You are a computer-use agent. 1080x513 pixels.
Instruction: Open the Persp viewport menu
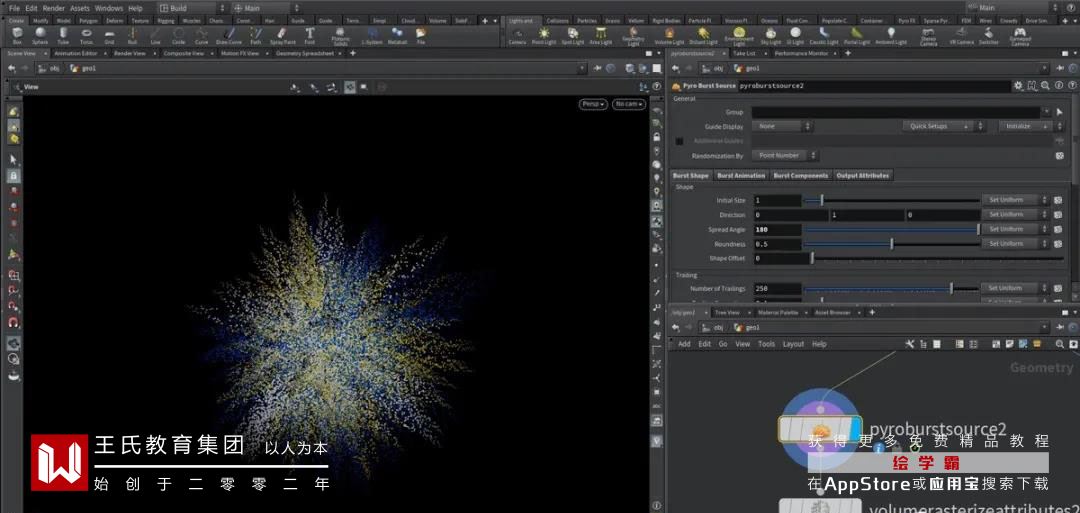click(593, 104)
